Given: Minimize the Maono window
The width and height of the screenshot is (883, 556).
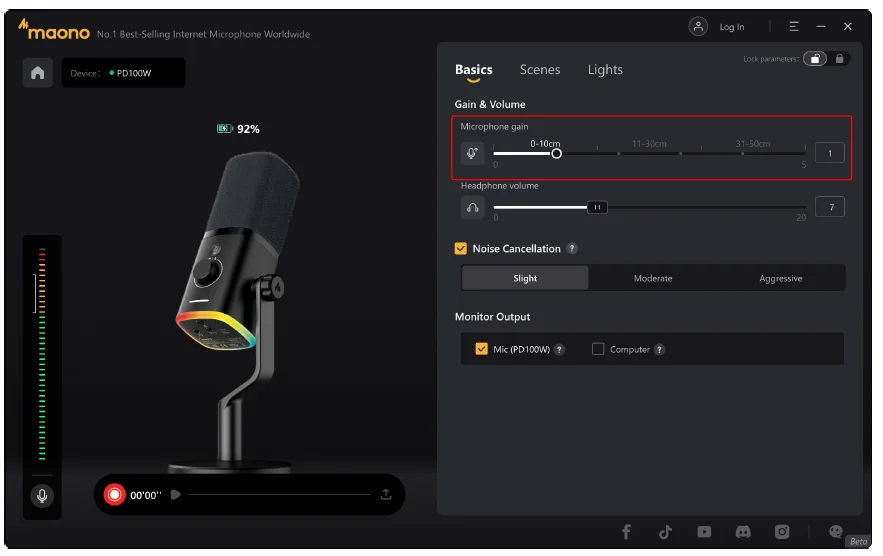Looking at the screenshot, I should pos(820,26).
